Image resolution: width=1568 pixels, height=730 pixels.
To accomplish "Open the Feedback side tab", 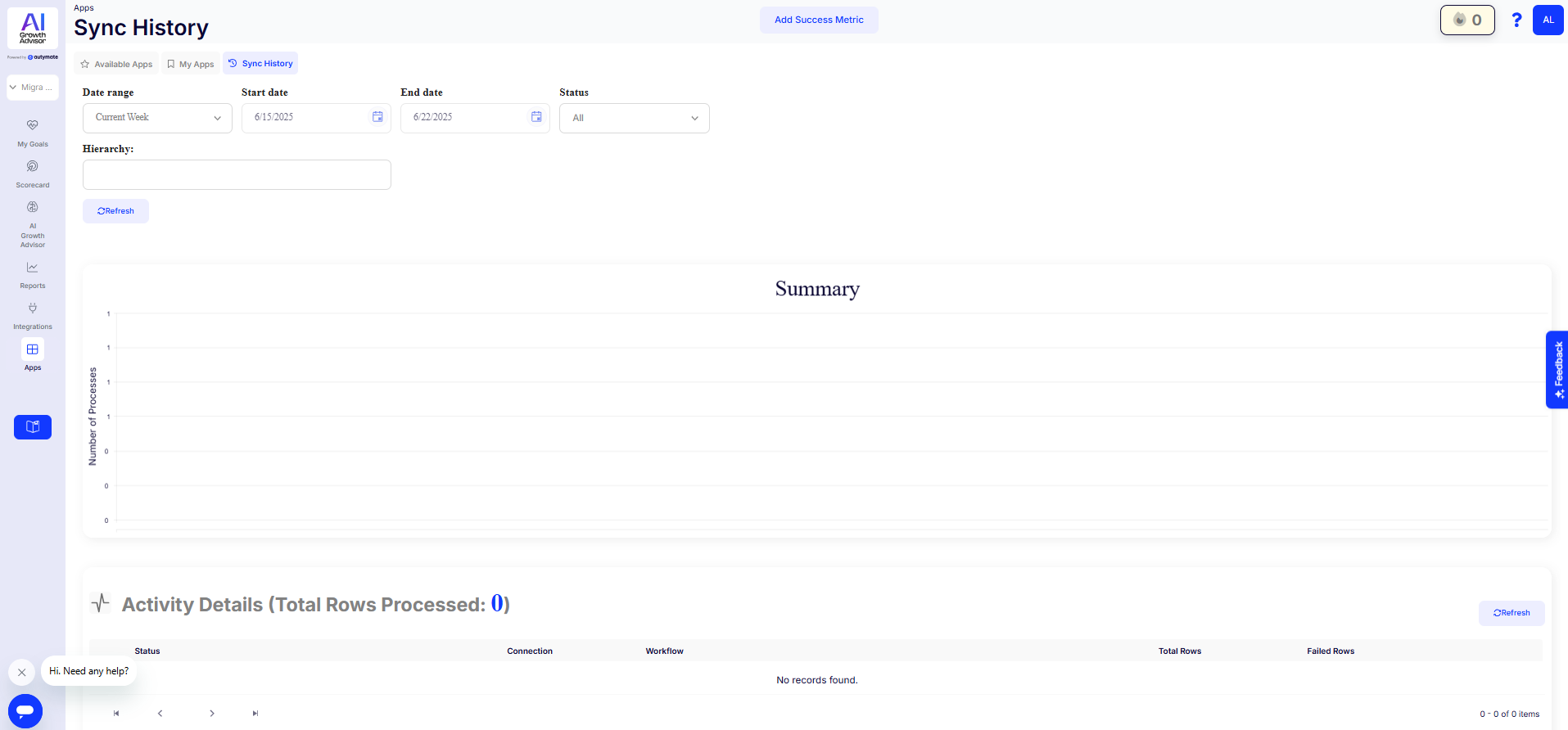I will (x=1557, y=369).
